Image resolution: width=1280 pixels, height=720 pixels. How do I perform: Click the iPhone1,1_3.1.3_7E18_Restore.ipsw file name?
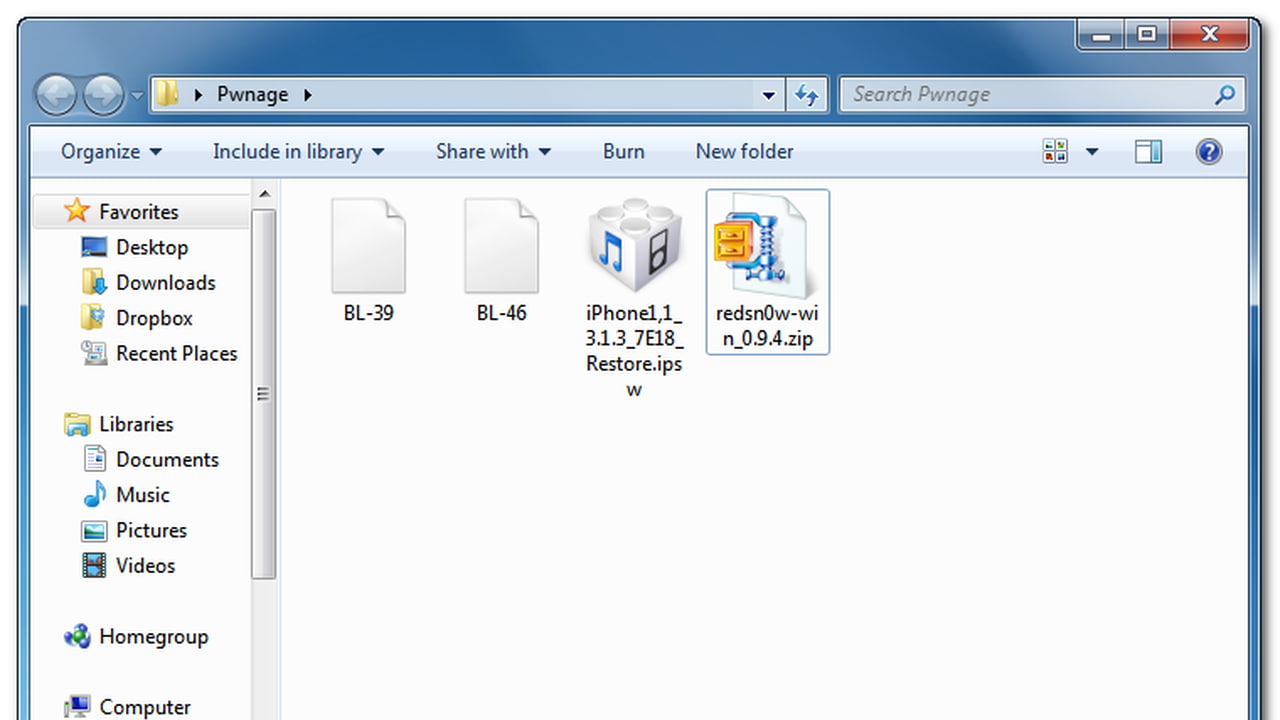click(635, 351)
